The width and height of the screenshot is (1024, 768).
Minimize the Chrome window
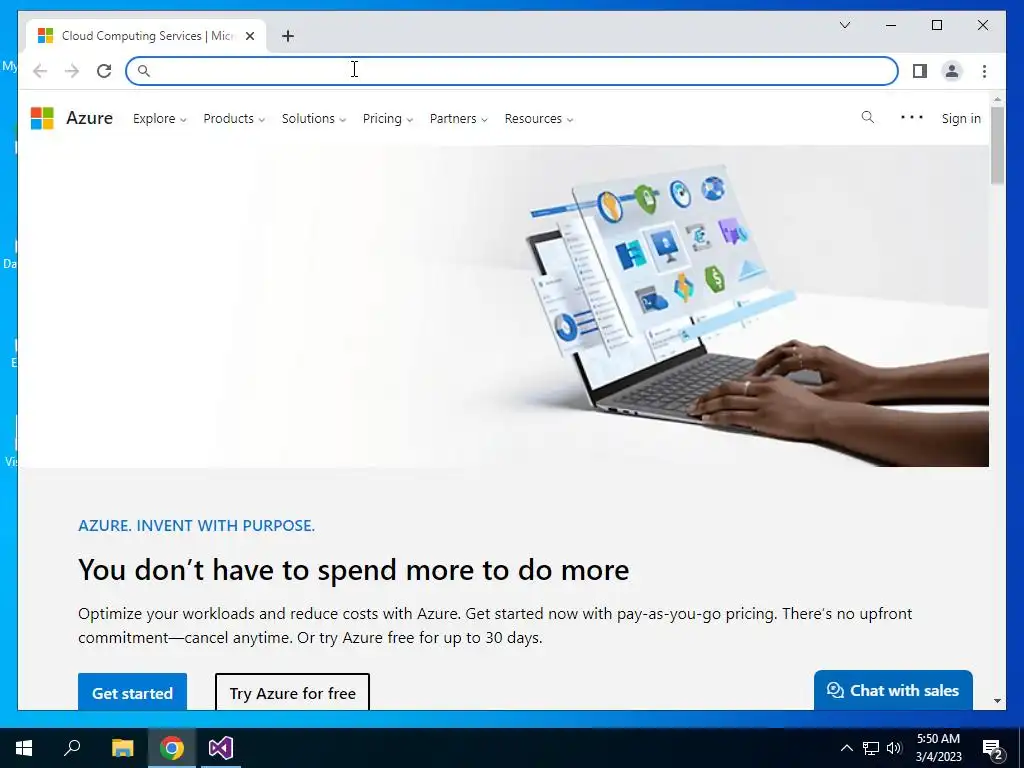(x=891, y=25)
